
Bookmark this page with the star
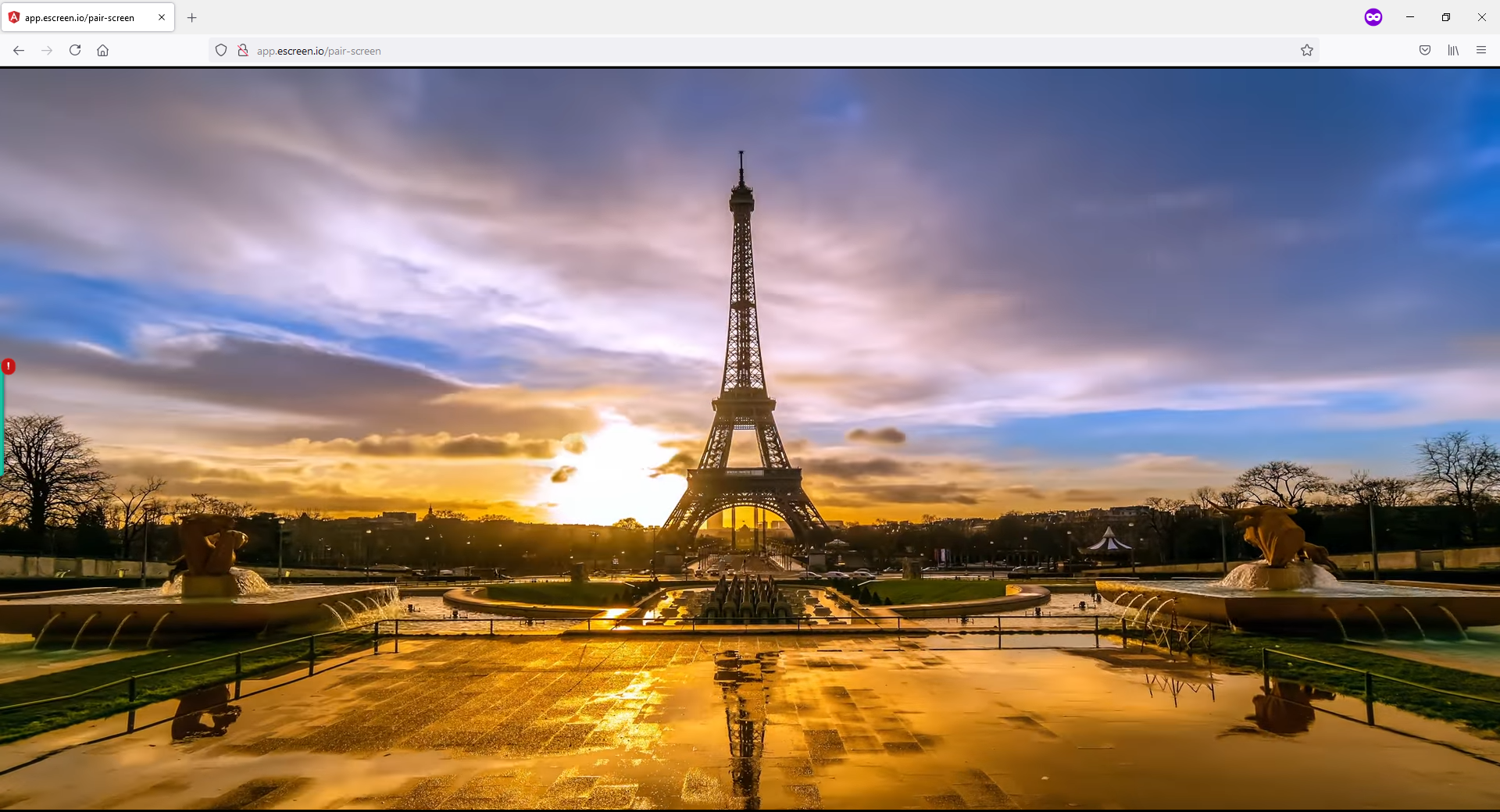(x=1307, y=51)
